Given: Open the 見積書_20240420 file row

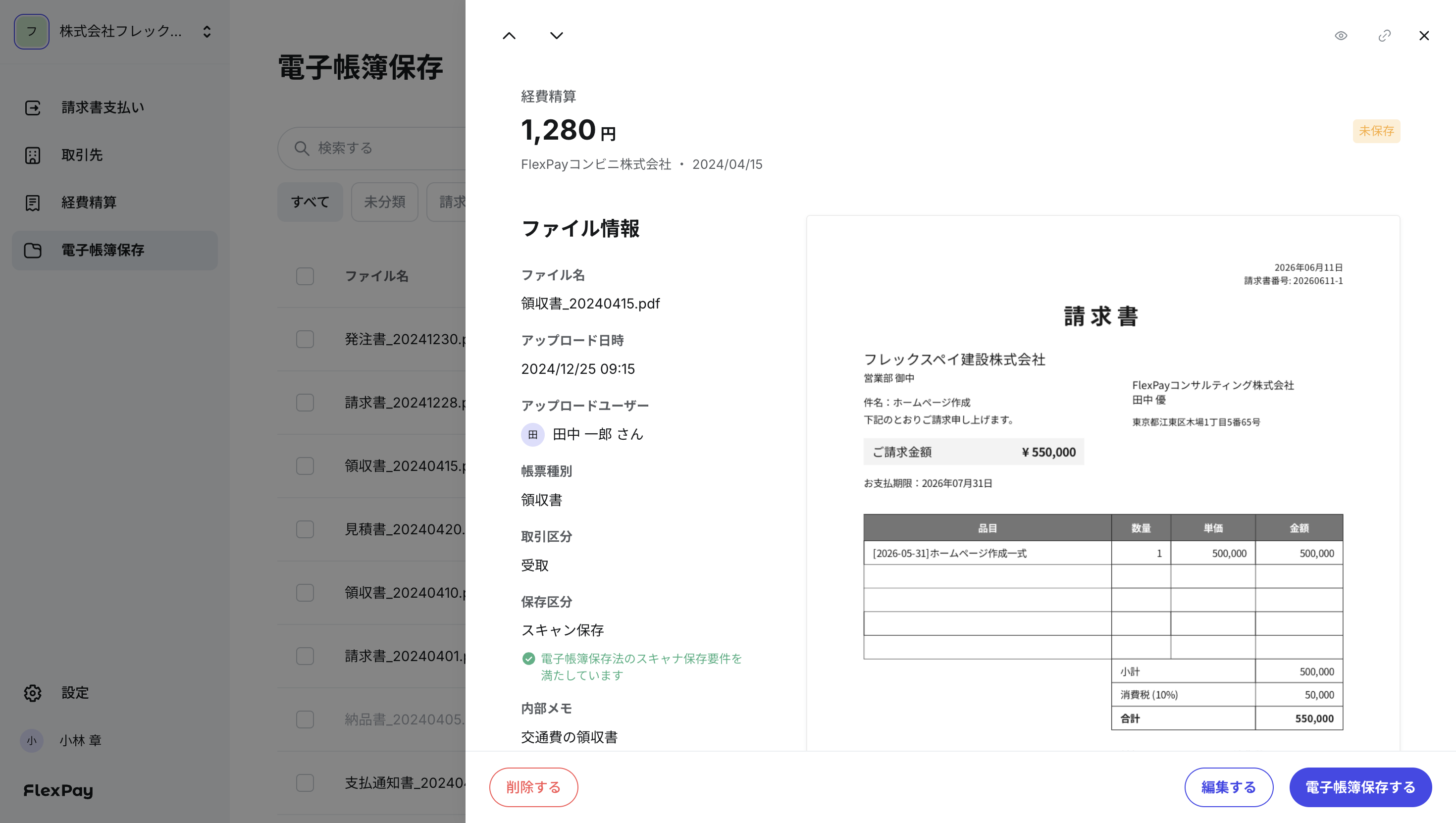Looking at the screenshot, I should pos(371,529).
